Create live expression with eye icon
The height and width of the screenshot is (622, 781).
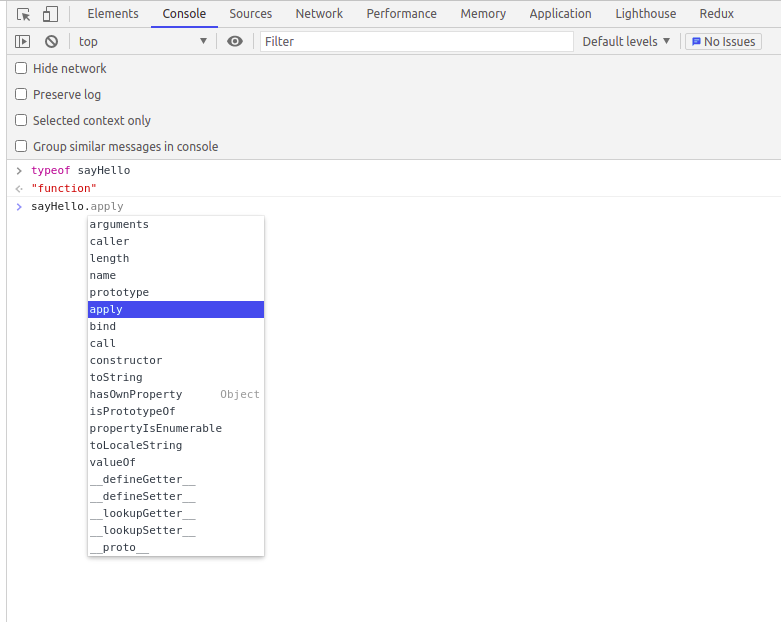pos(235,41)
